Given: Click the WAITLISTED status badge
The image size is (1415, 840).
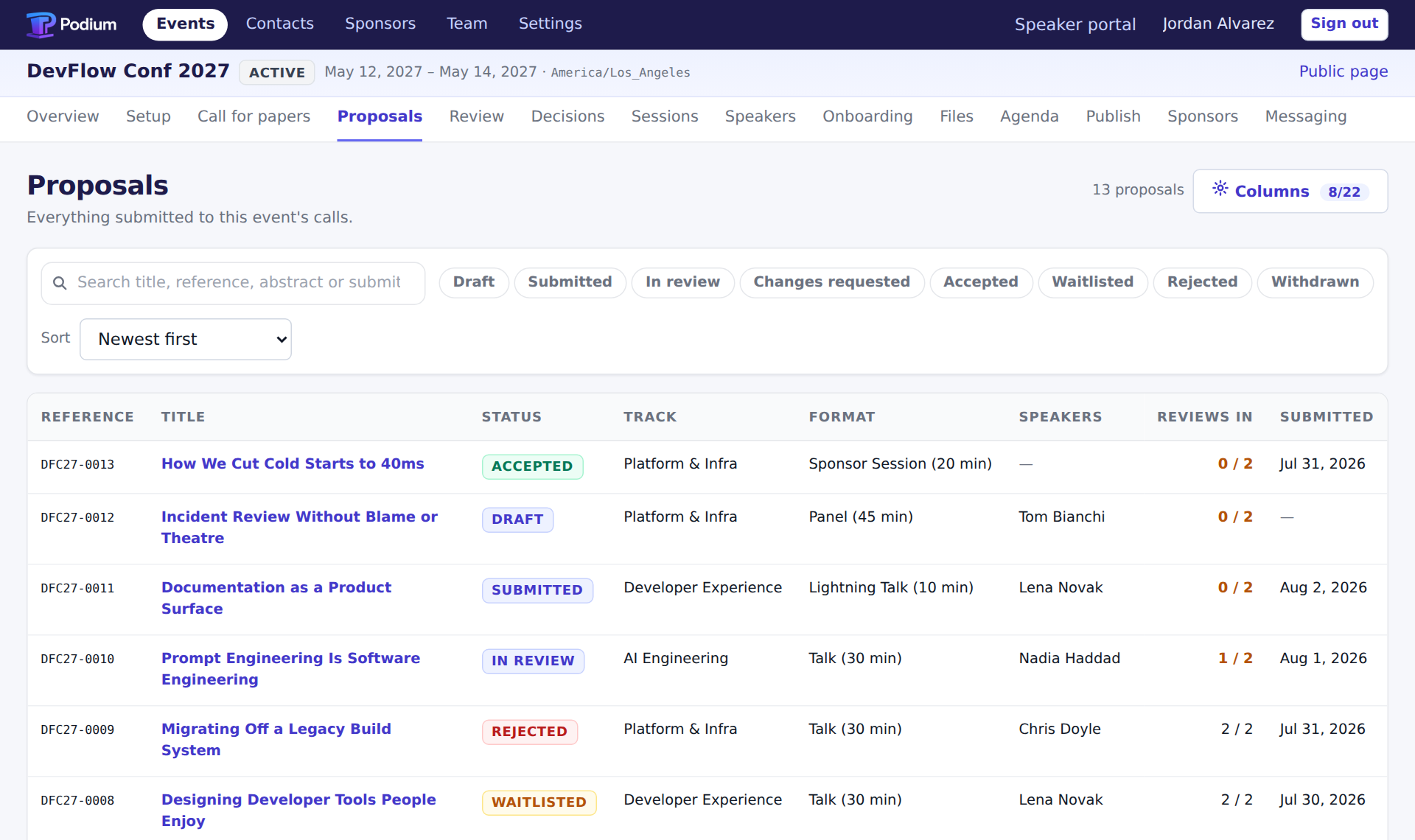Looking at the screenshot, I should 539,802.
